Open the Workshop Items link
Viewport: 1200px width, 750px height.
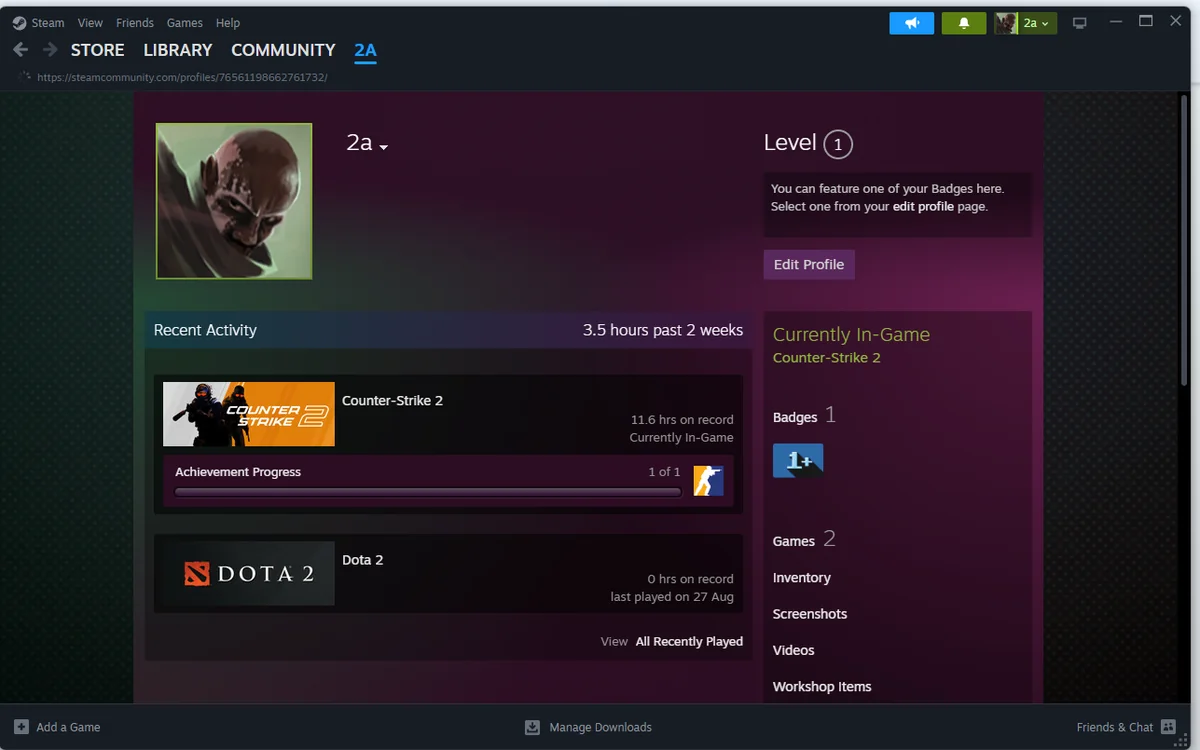coord(822,687)
